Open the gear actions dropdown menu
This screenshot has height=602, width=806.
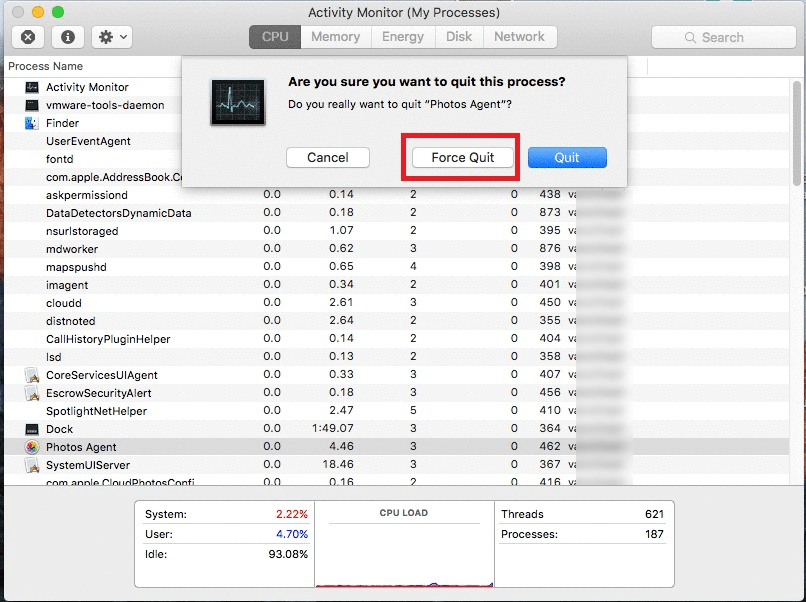tap(112, 37)
